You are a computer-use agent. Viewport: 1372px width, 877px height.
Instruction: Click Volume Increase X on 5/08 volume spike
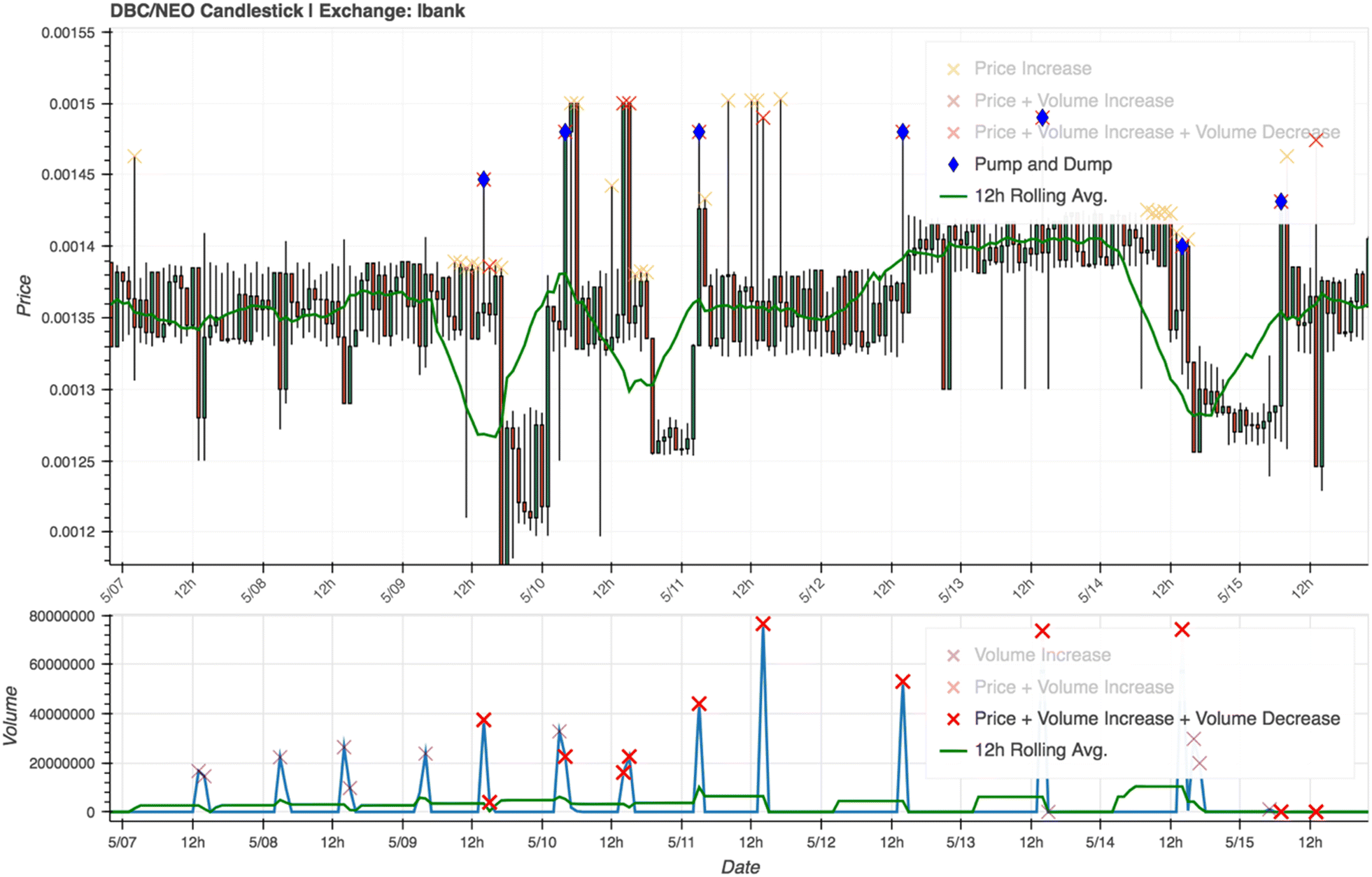pos(280,757)
